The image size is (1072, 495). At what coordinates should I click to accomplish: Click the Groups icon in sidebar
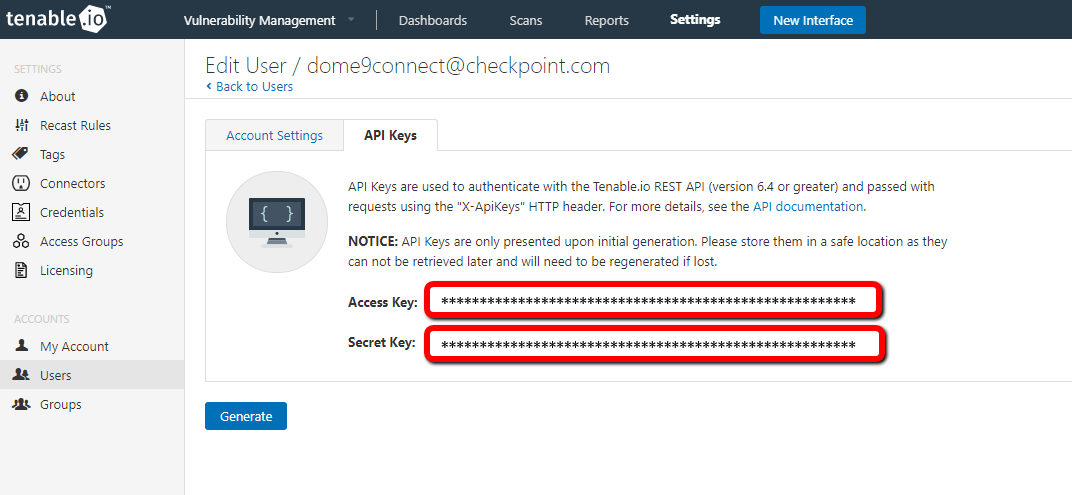21,404
